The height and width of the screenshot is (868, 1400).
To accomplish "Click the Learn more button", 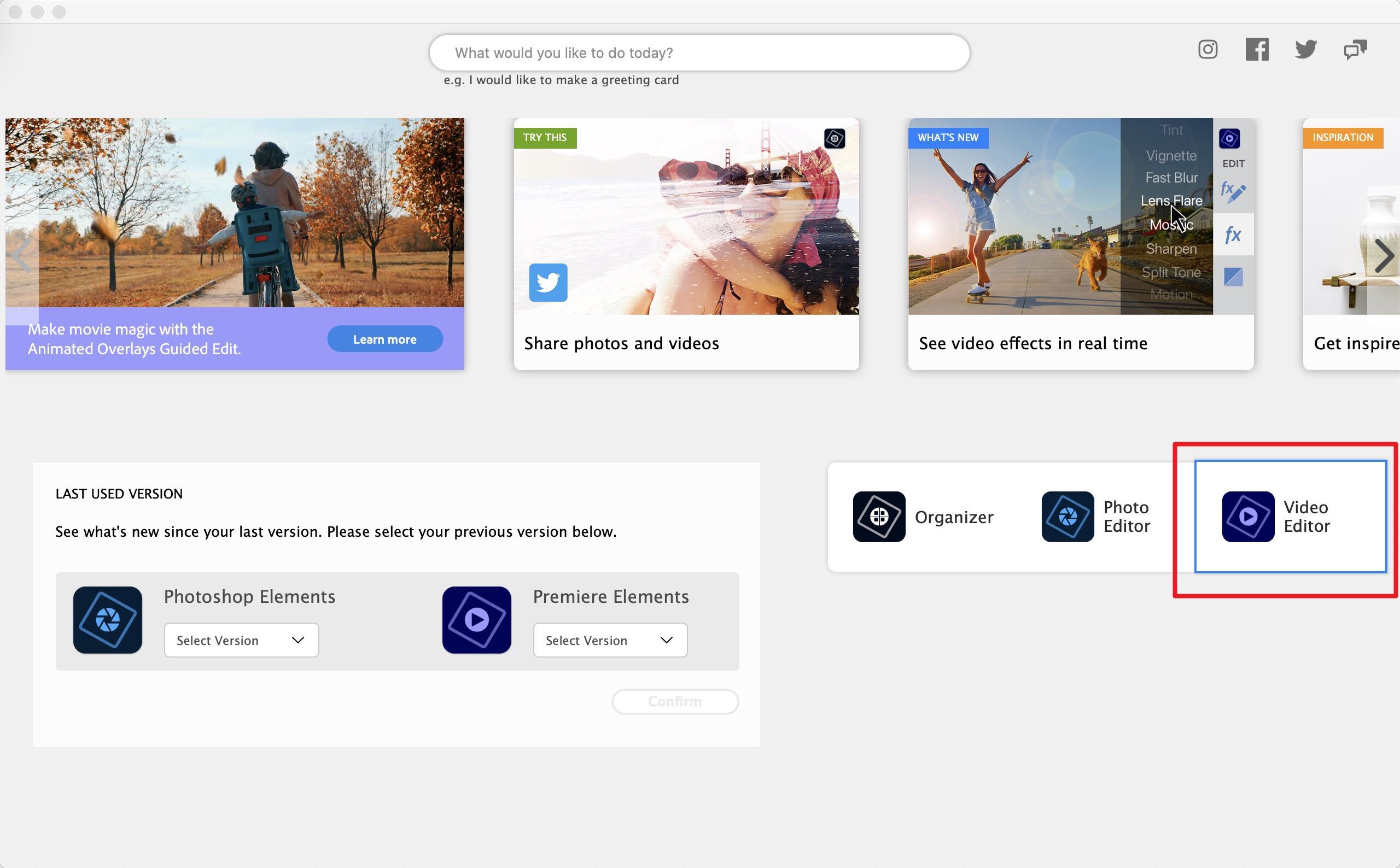I will coord(385,339).
